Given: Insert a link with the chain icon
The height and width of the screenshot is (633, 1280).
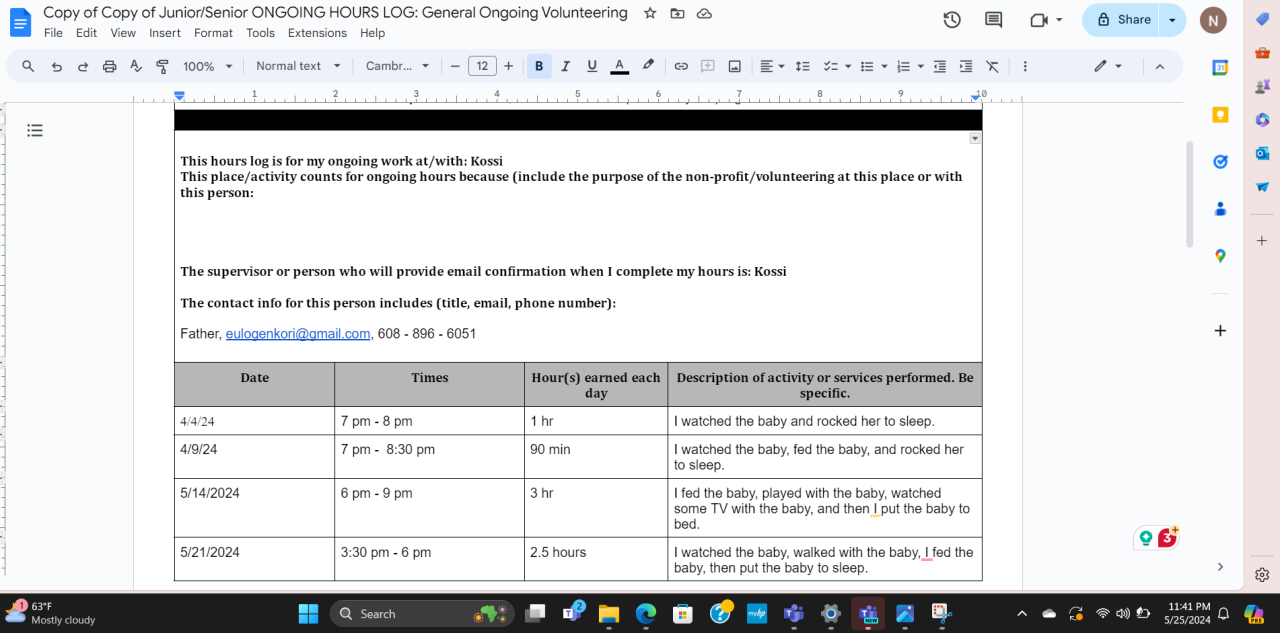Looking at the screenshot, I should tap(681, 66).
